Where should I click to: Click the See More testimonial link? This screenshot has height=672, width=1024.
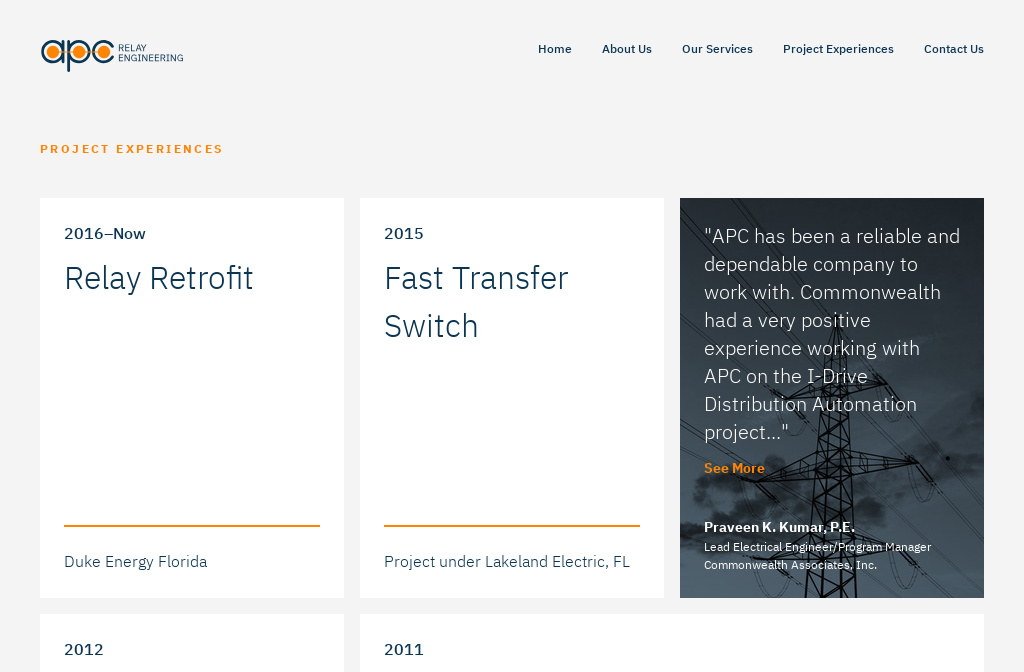pos(734,467)
